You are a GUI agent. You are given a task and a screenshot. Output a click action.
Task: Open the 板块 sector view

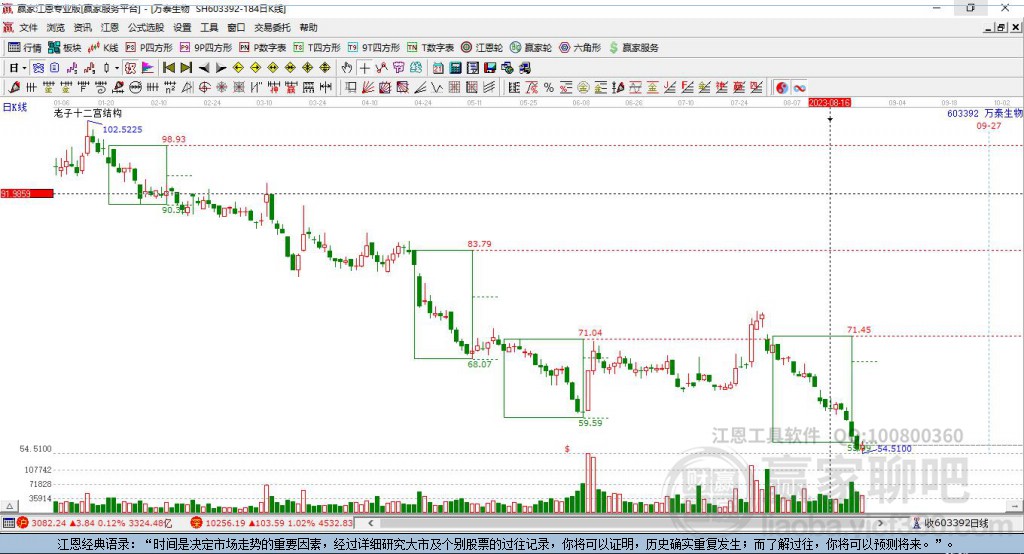(x=65, y=48)
